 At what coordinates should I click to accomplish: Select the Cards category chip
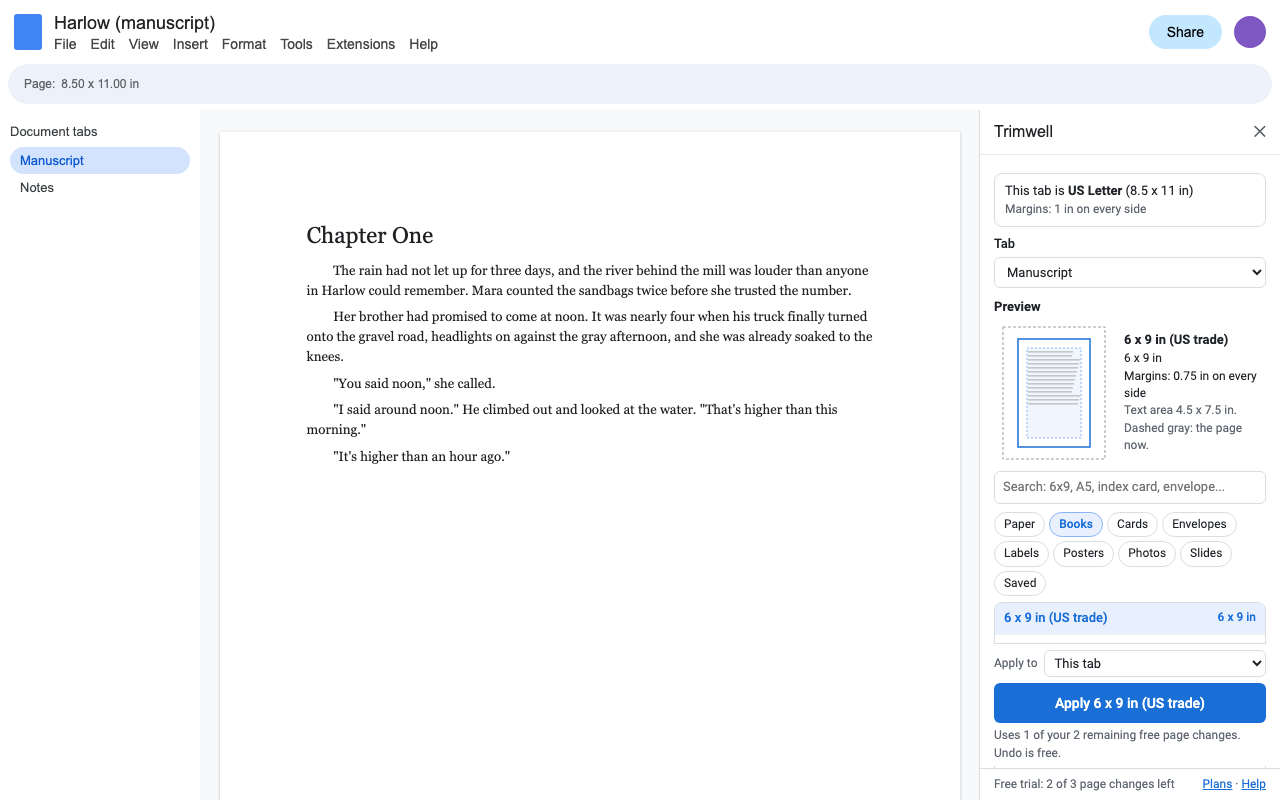[x=1132, y=524]
